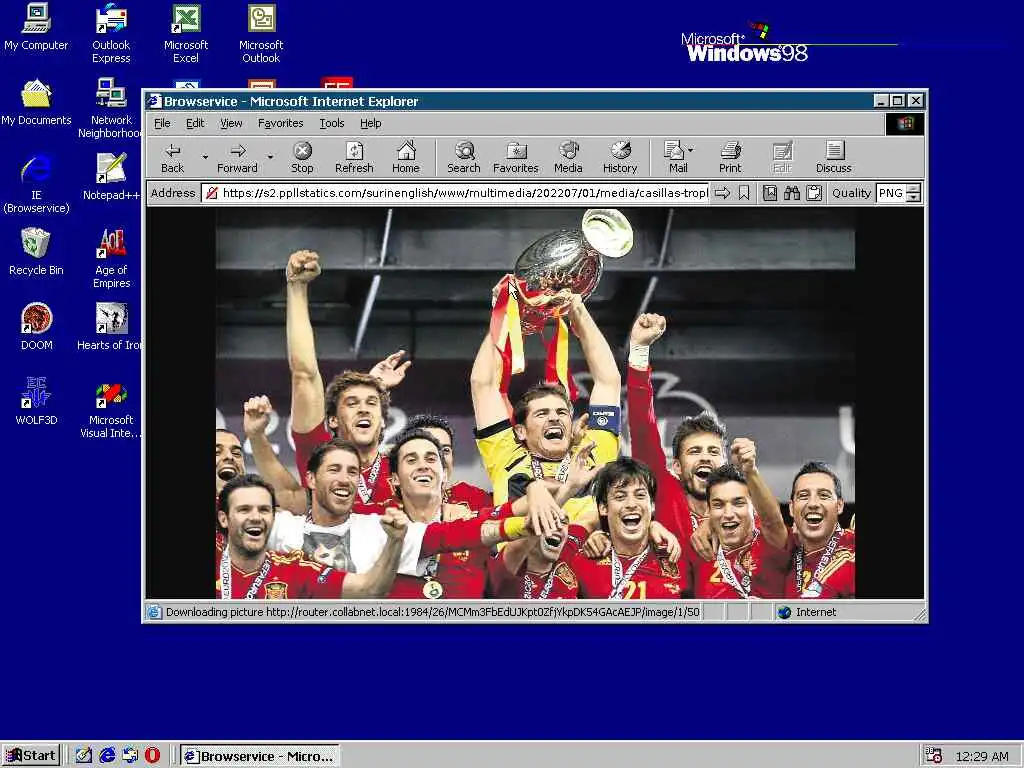Open the Tools menu
Image resolution: width=1024 pixels, height=768 pixels.
[332, 123]
